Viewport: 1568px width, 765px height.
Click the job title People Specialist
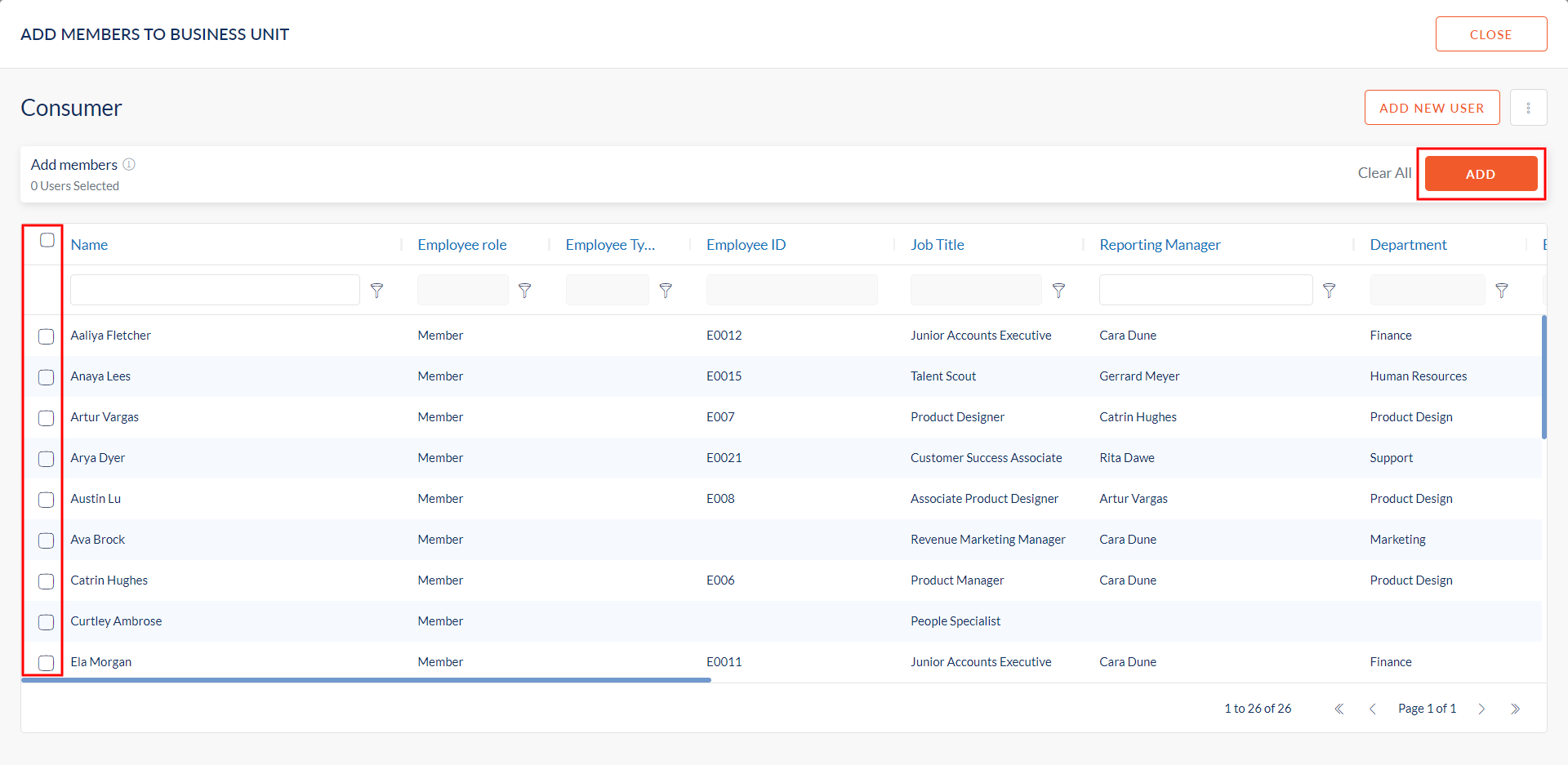955,621
